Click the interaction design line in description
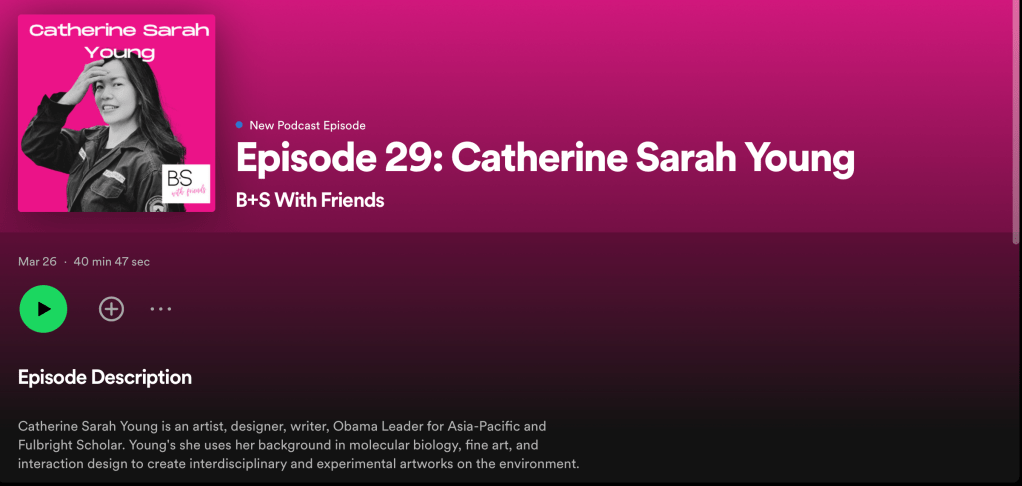Viewport: 1022px width, 486px height. [298, 464]
